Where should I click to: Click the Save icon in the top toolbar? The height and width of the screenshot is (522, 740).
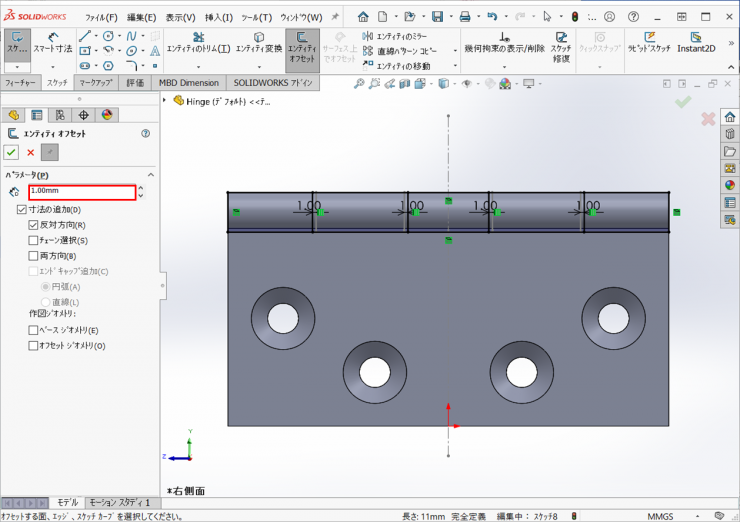tap(438, 17)
